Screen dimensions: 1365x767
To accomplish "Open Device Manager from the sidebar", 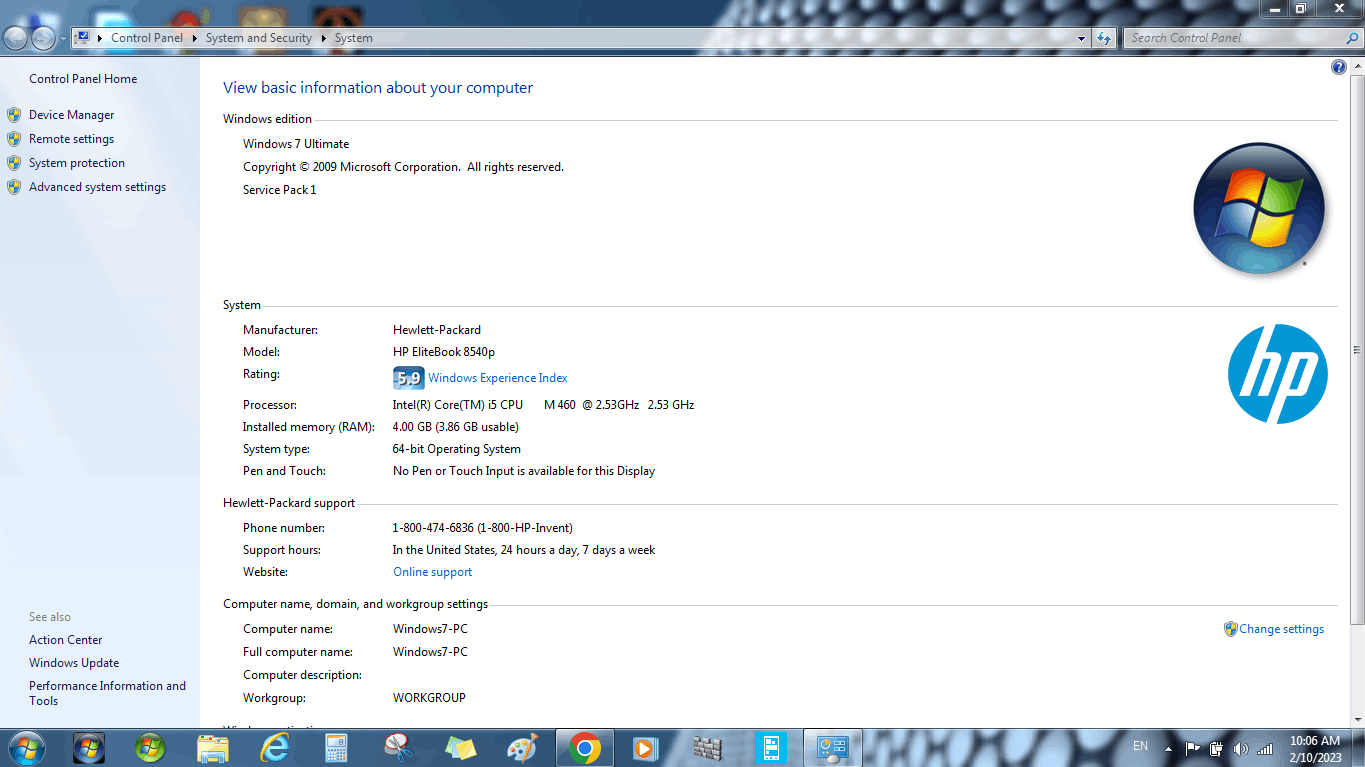I will (x=71, y=115).
